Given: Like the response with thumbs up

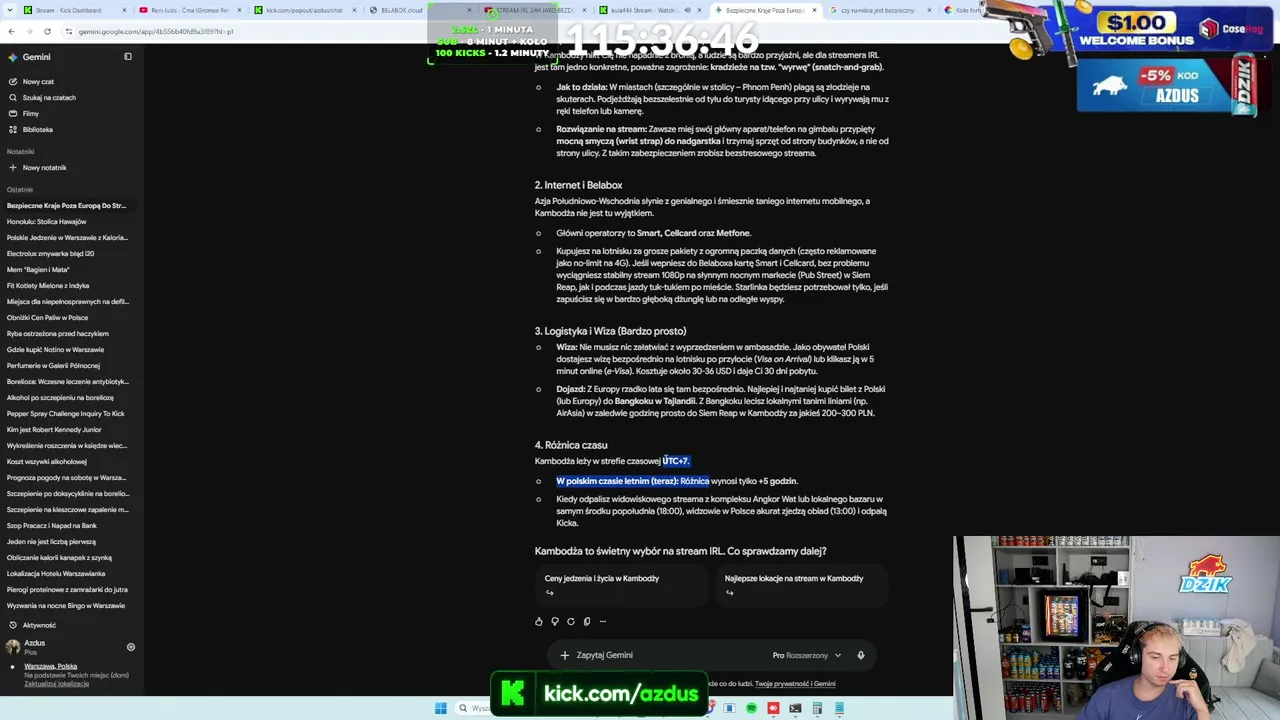Looking at the screenshot, I should pyautogui.click(x=539, y=622).
